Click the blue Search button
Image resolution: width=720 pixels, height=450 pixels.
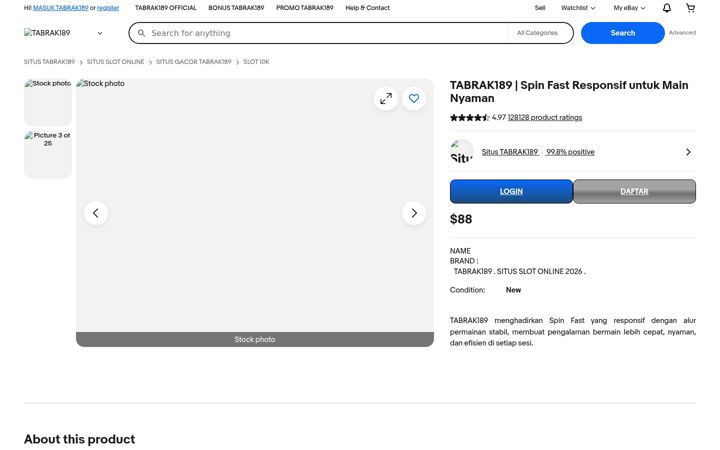pos(623,33)
